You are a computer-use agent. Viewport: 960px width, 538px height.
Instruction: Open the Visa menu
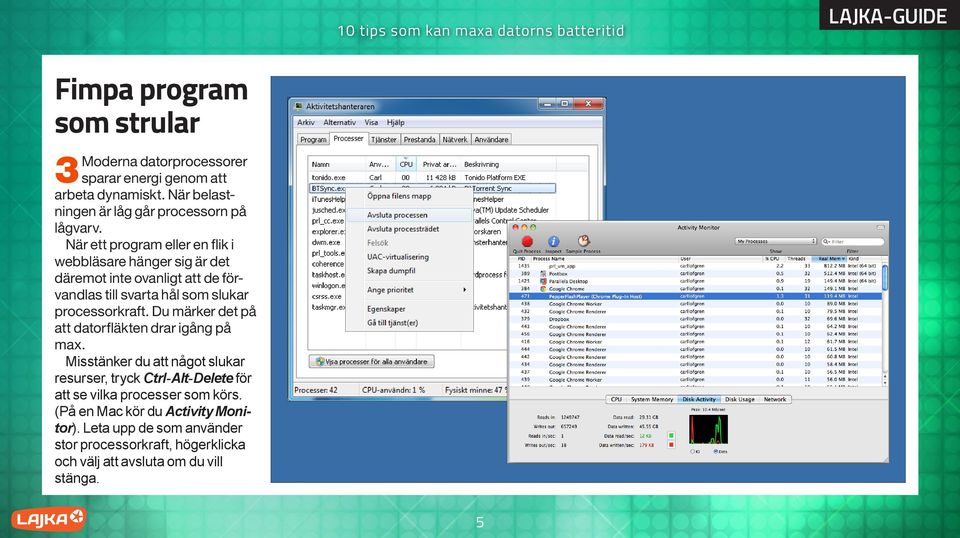(x=371, y=122)
